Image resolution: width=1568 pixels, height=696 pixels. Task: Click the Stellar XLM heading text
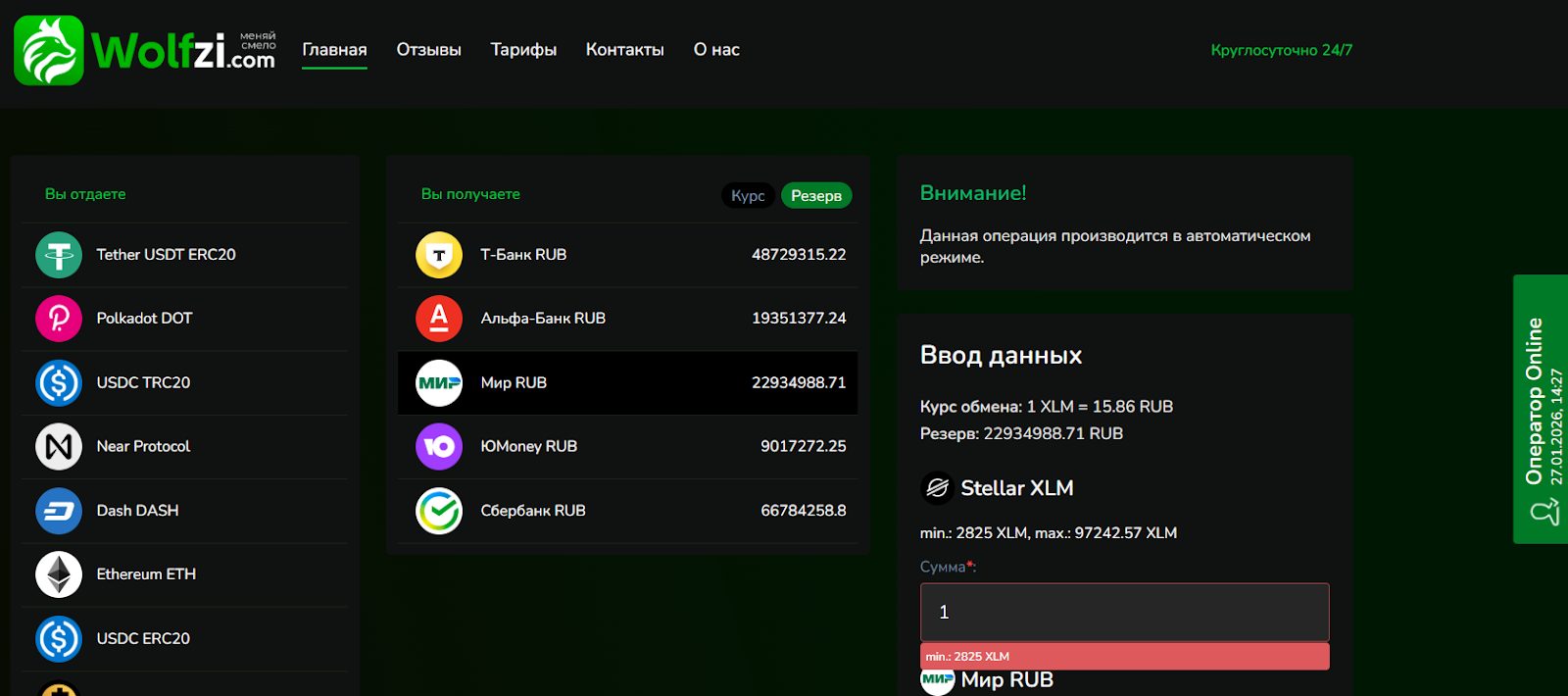pos(1017,488)
